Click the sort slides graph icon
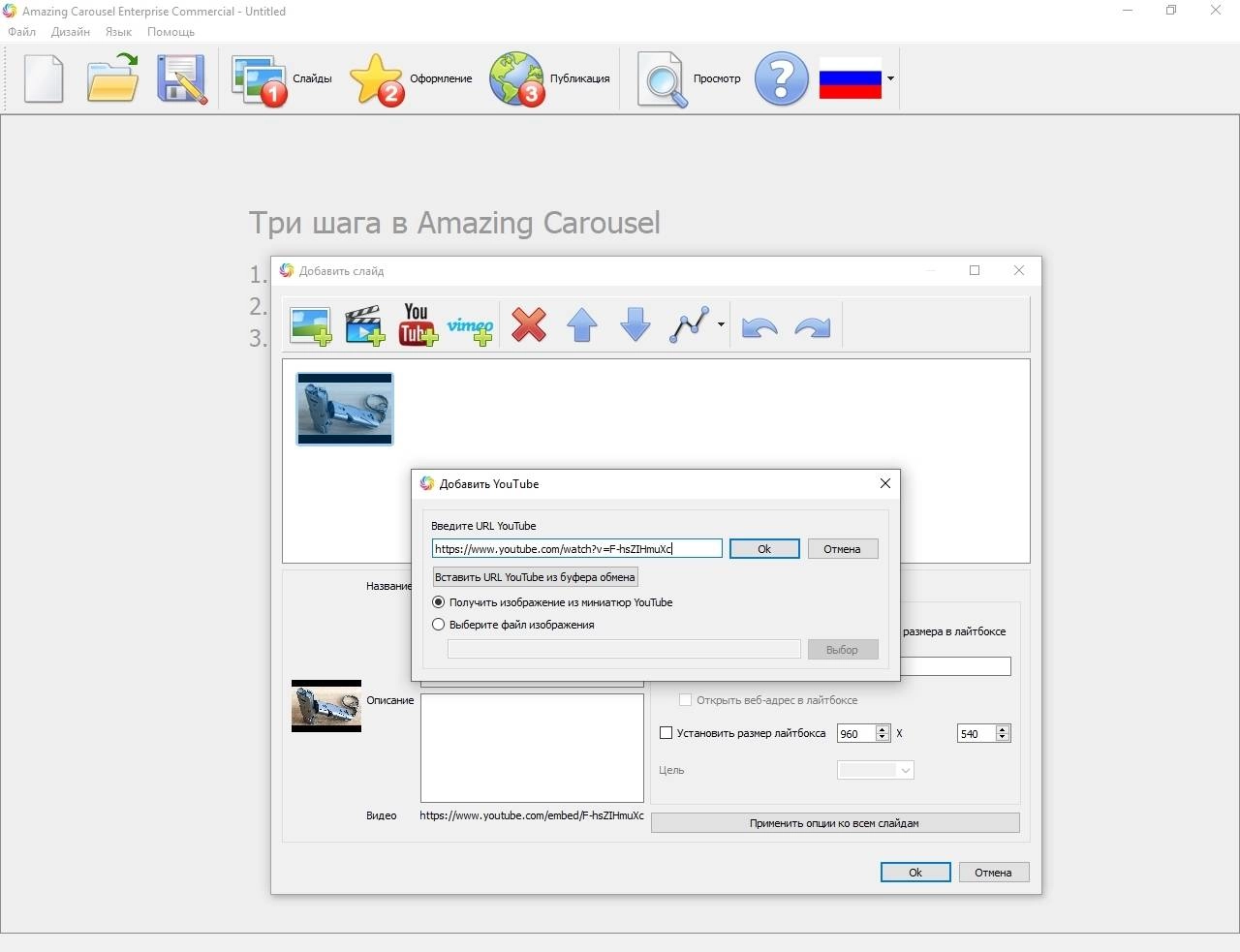 690,325
